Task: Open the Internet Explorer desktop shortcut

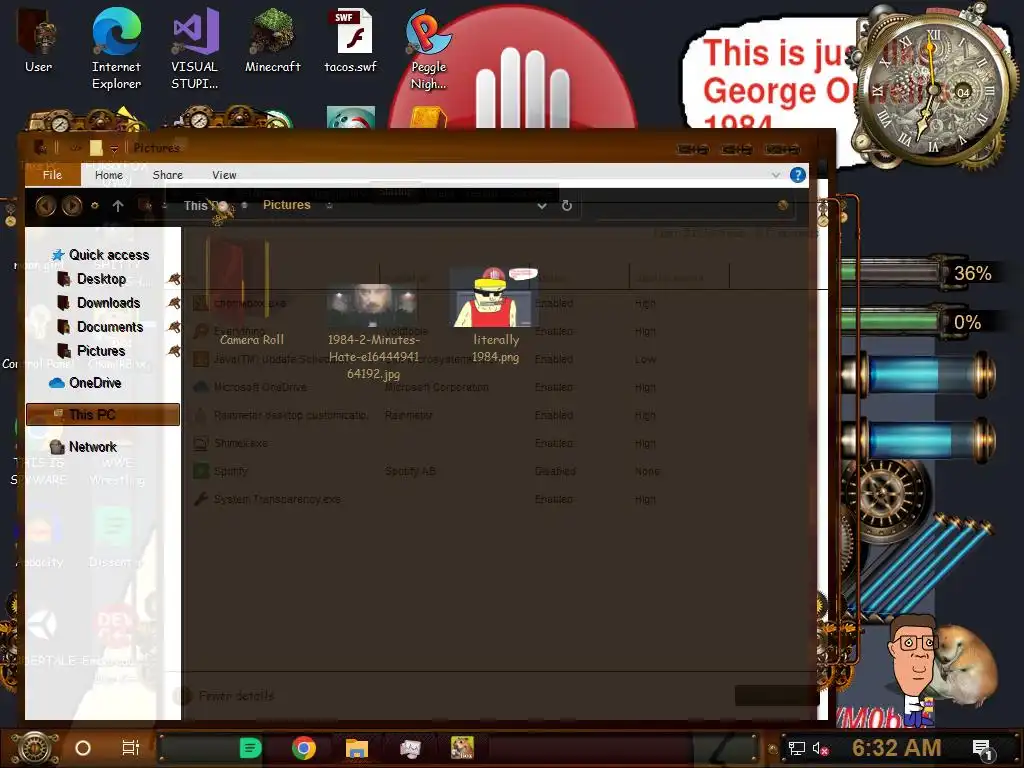Action: [116, 48]
